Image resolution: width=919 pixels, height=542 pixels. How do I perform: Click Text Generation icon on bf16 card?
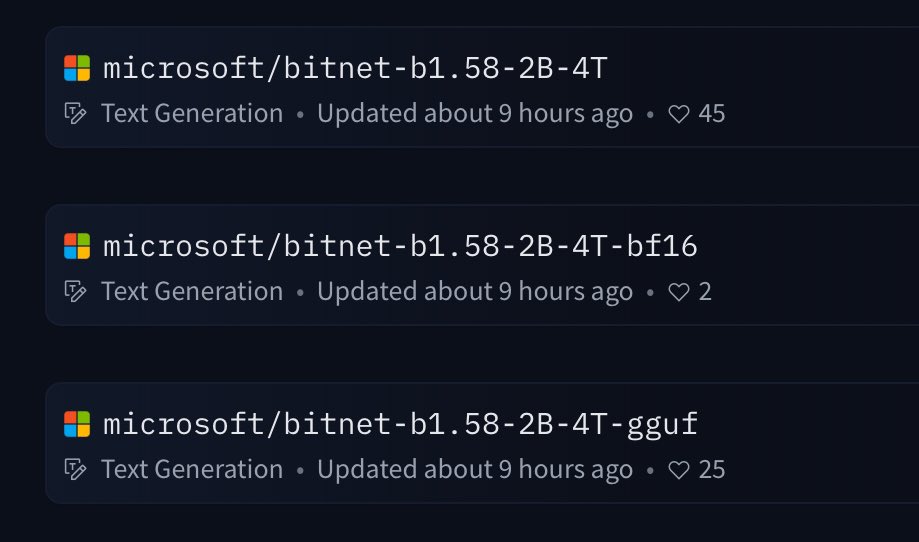pos(75,292)
